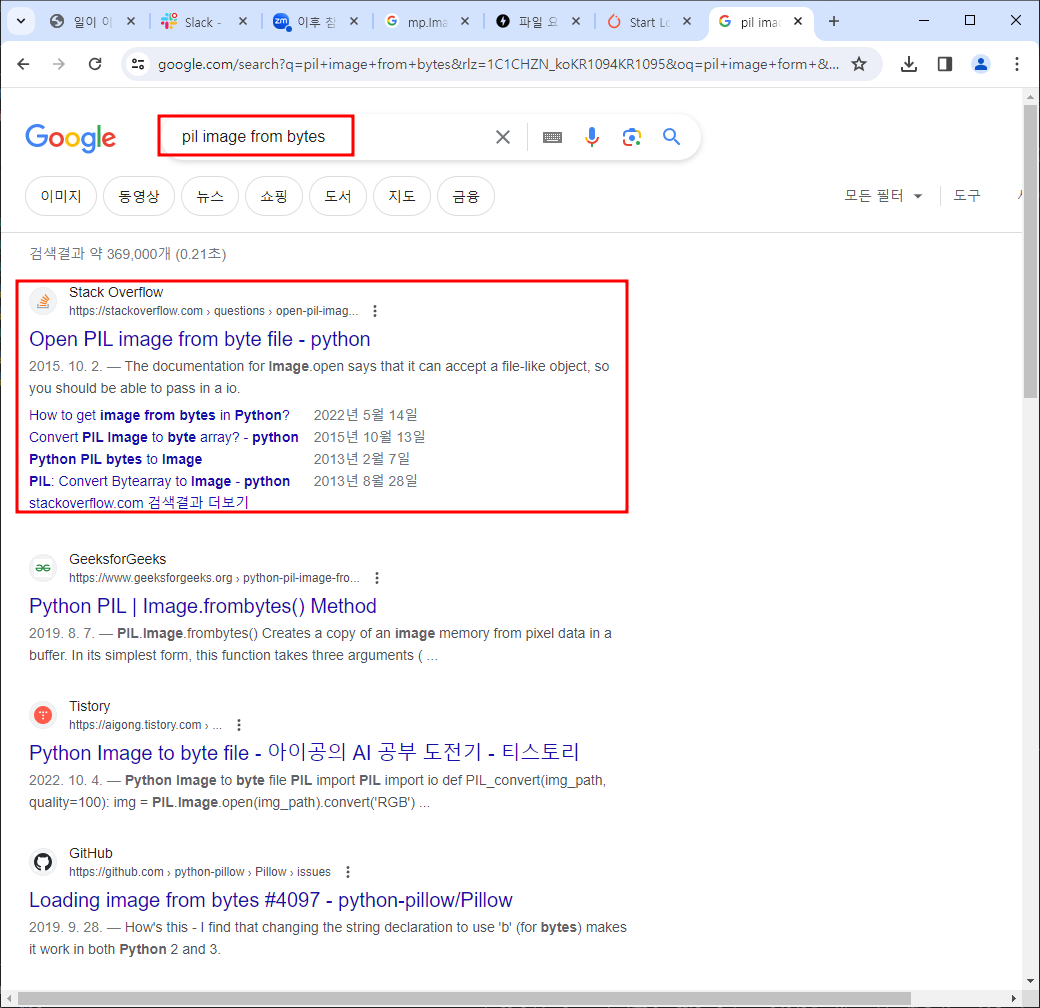Open Stack Overflow favicon result
Viewport: 1040px width, 1008px height.
(43, 302)
